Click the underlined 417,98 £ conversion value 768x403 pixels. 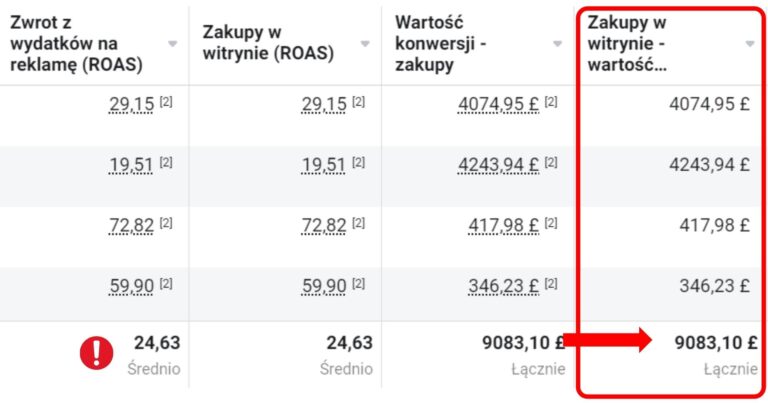504,226
